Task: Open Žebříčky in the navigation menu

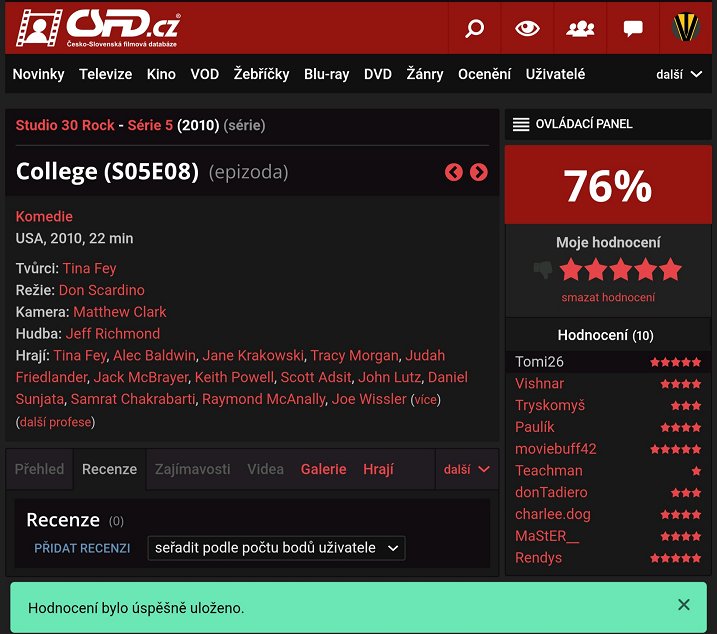Action: pyautogui.click(x=261, y=74)
